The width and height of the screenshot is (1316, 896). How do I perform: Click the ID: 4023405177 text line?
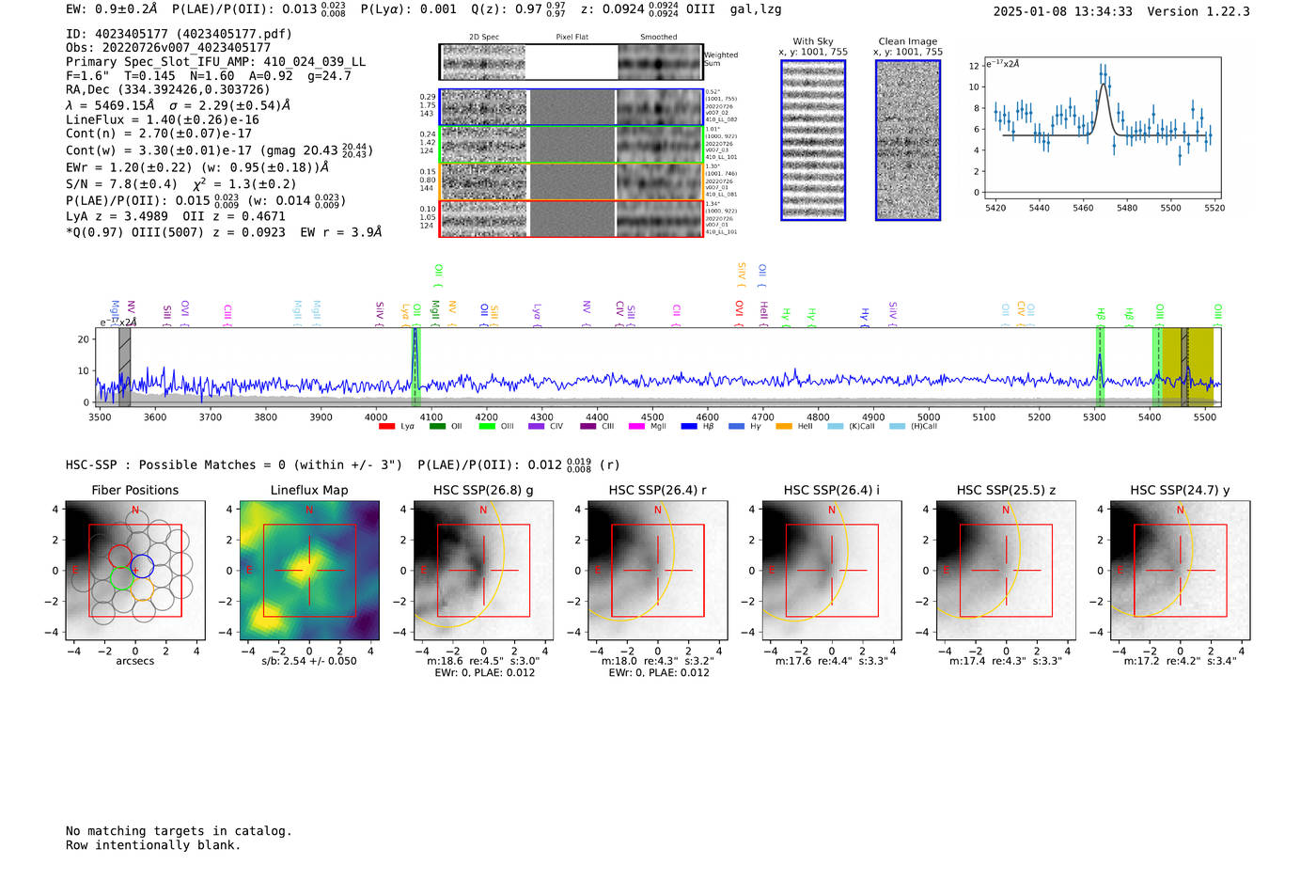pos(179,34)
